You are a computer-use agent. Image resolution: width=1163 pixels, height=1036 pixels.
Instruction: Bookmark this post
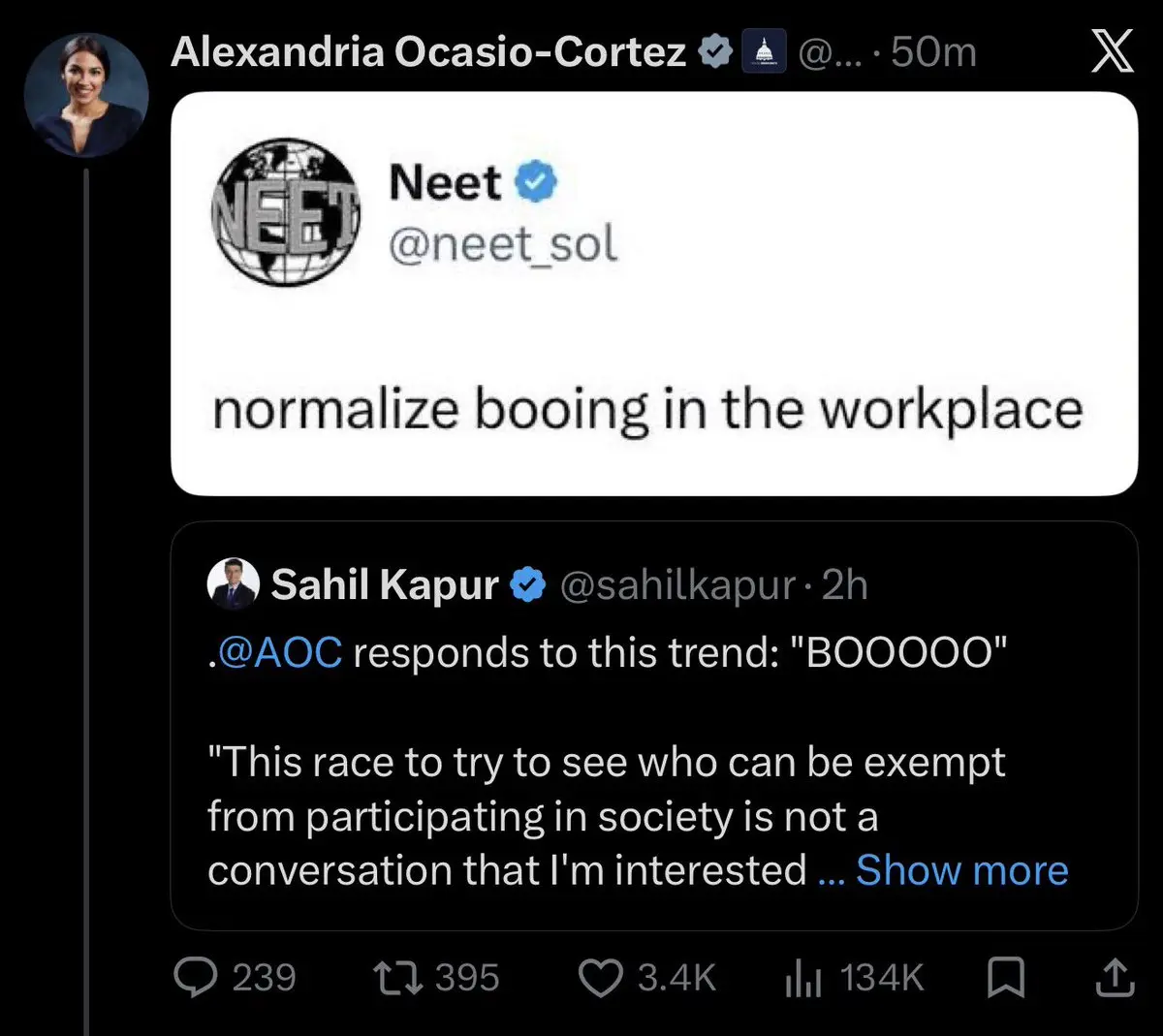point(1005,977)
